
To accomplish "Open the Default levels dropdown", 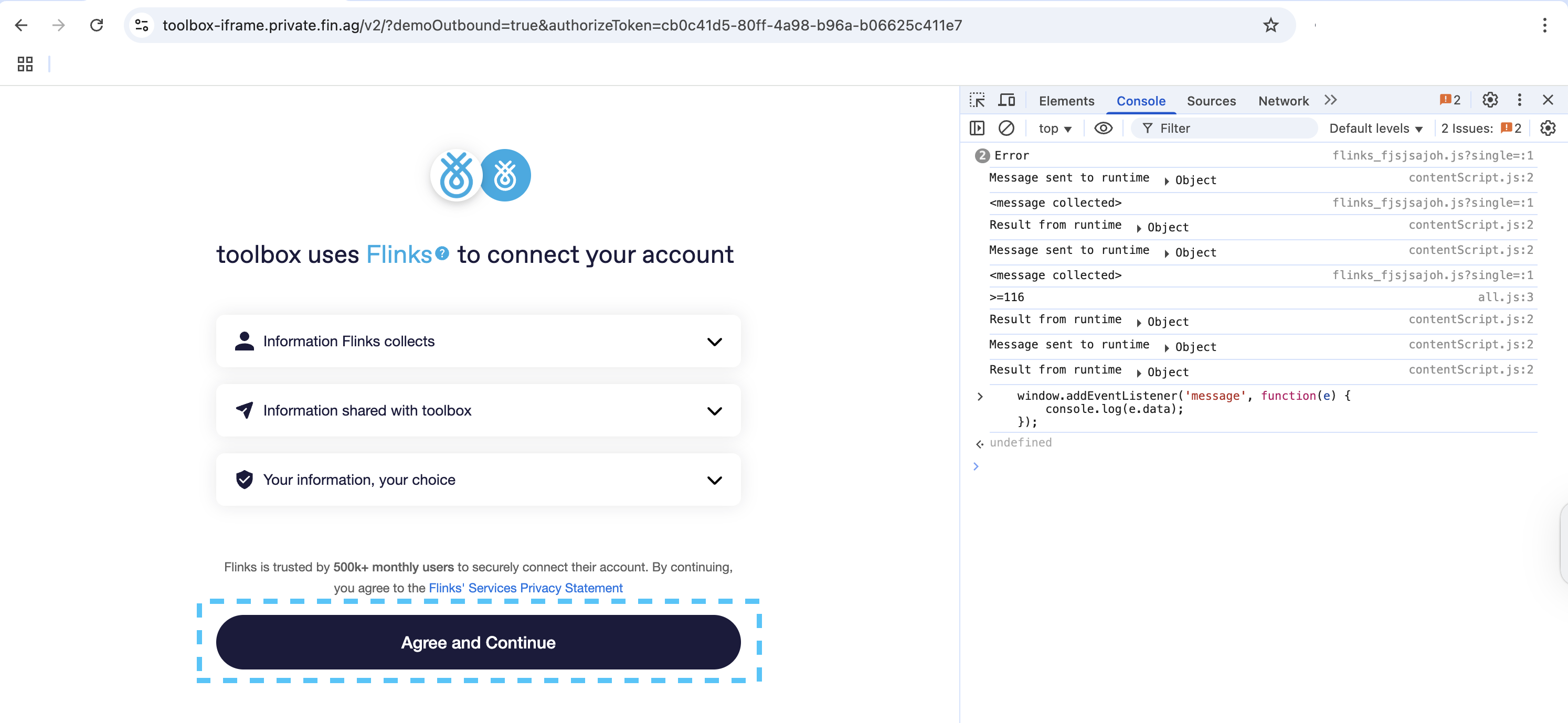I will [x=1375, y=129].
